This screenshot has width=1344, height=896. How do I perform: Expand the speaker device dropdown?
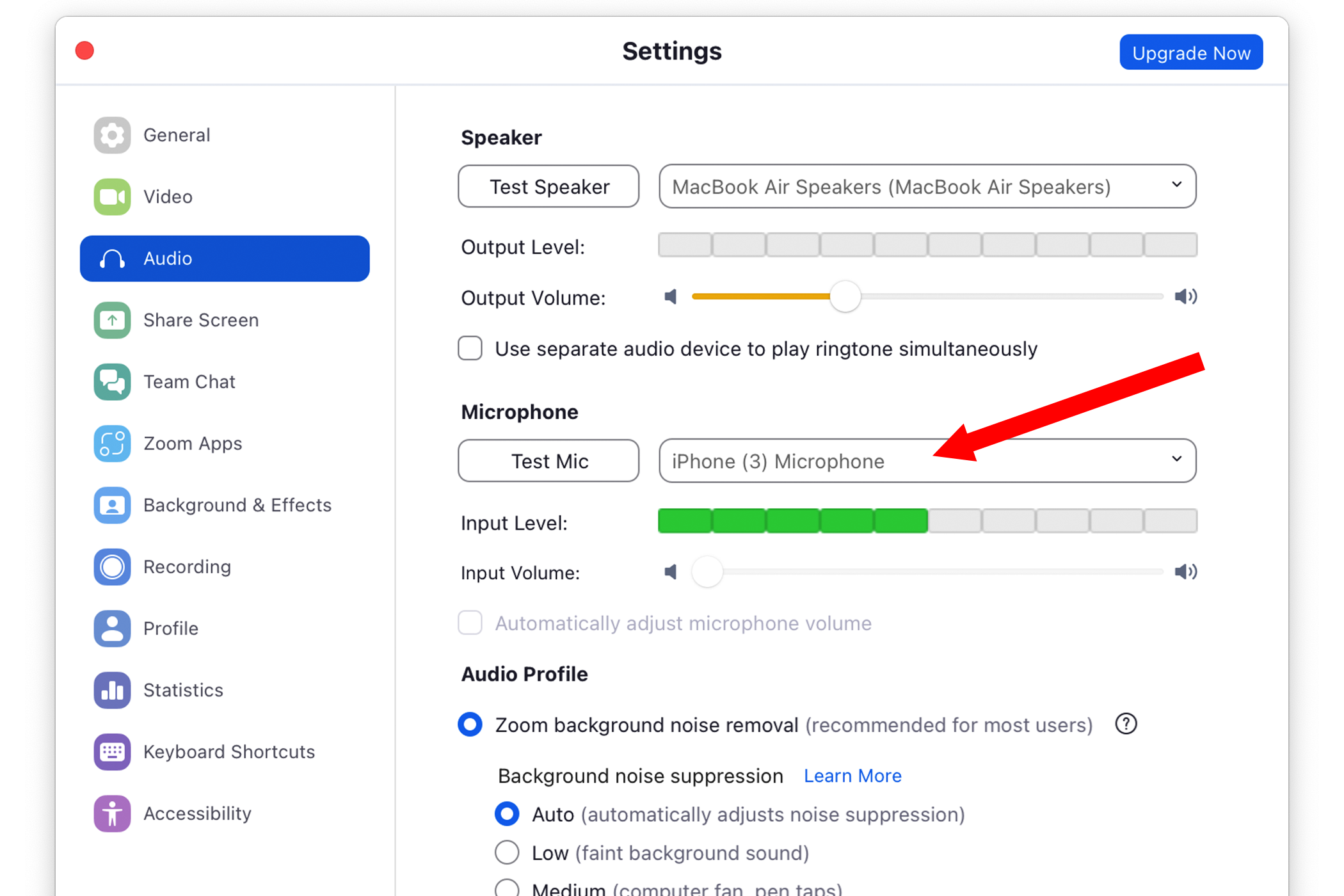tap(927, 186)
